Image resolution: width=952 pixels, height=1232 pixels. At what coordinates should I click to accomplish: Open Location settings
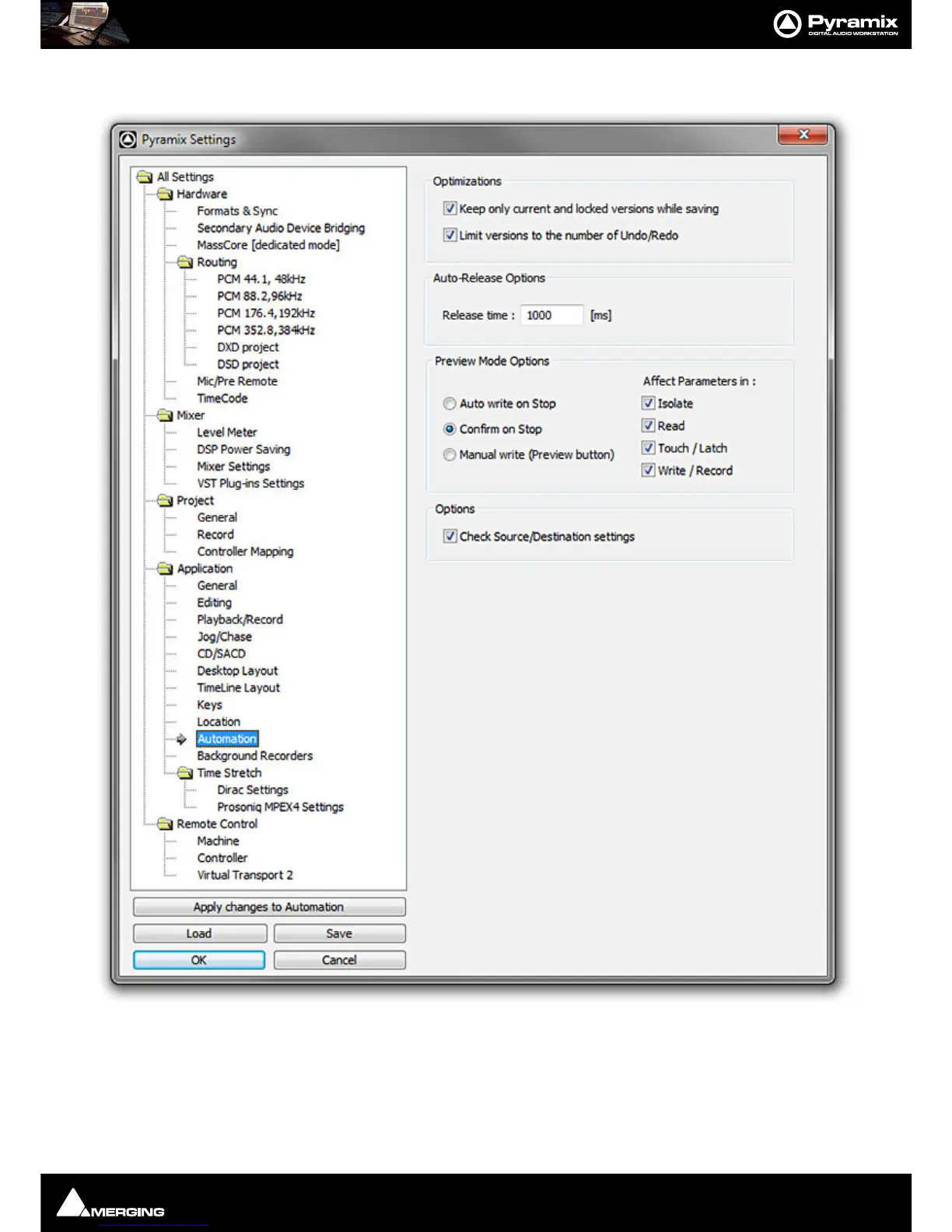(x=219, y=722)
